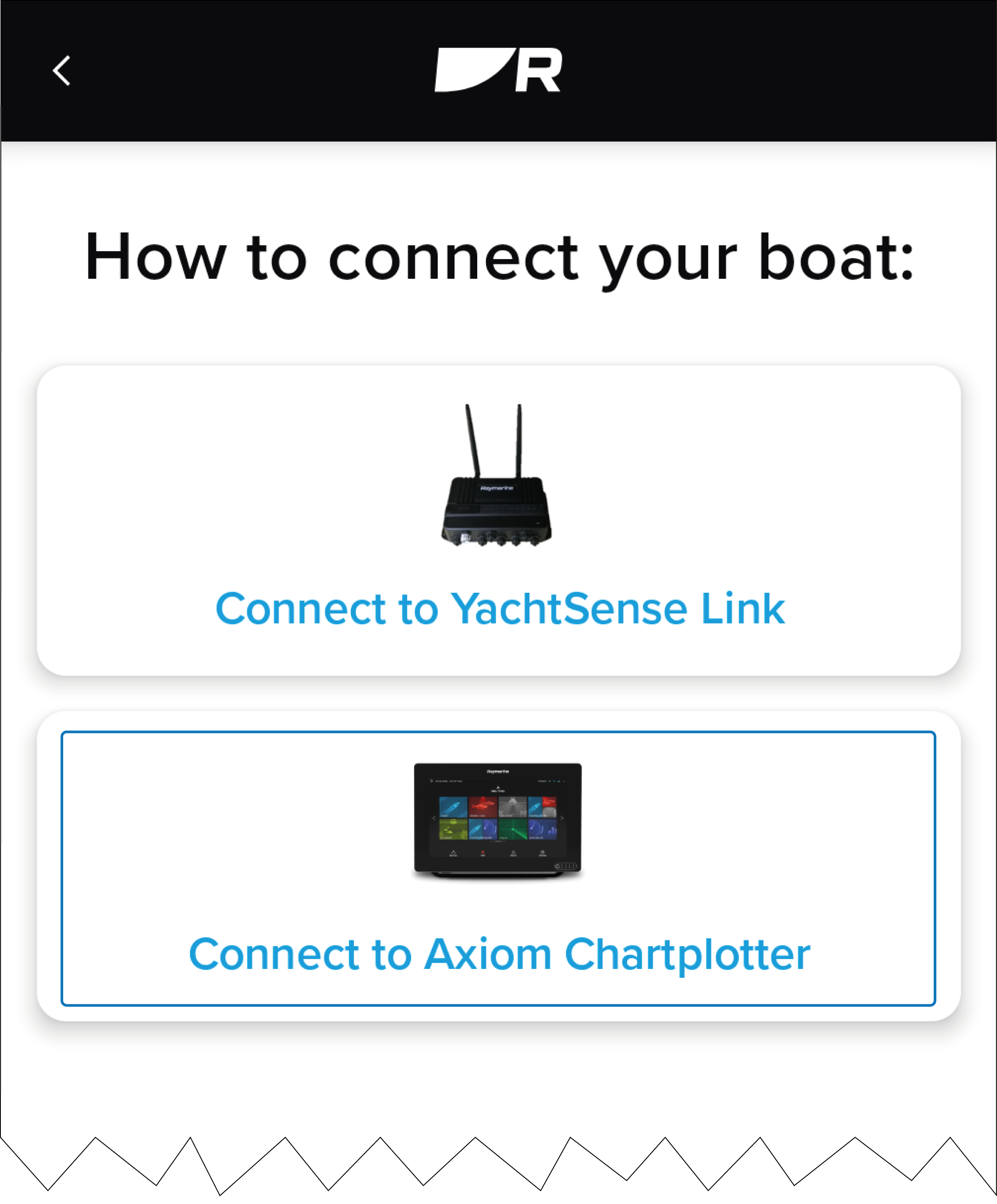Click the Connect to Axiom Chartplotter text
The width and height of the screenshot is (997, 1204).
499,955
